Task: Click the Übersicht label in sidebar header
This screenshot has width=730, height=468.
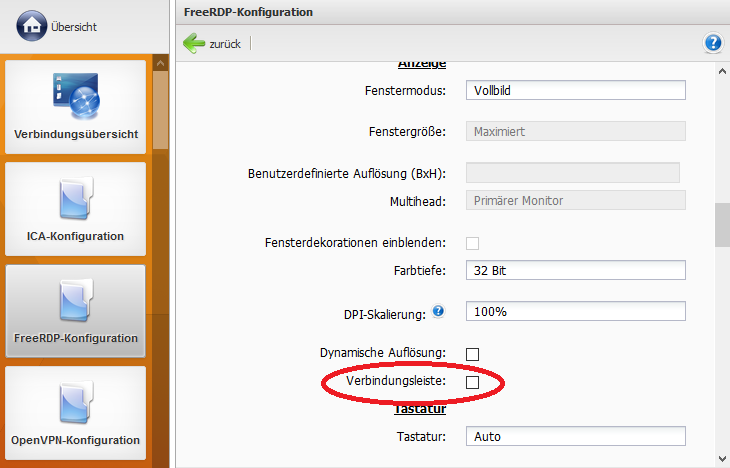Action: [x=74, y=27]
